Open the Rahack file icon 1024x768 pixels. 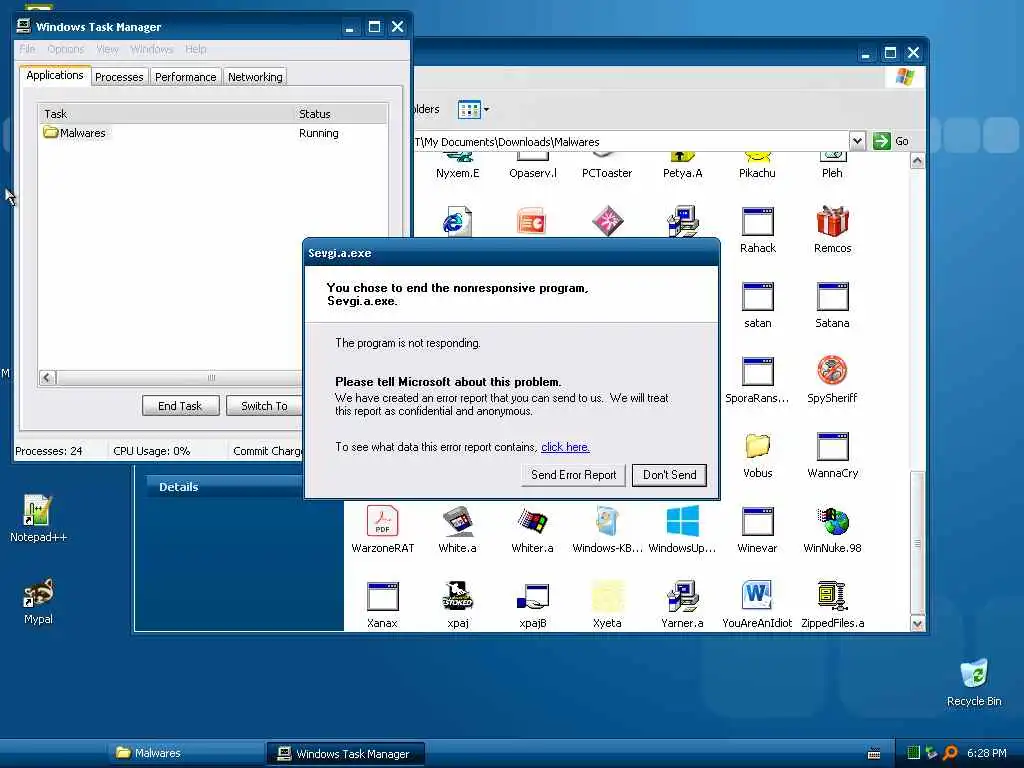tap(758, 222)
